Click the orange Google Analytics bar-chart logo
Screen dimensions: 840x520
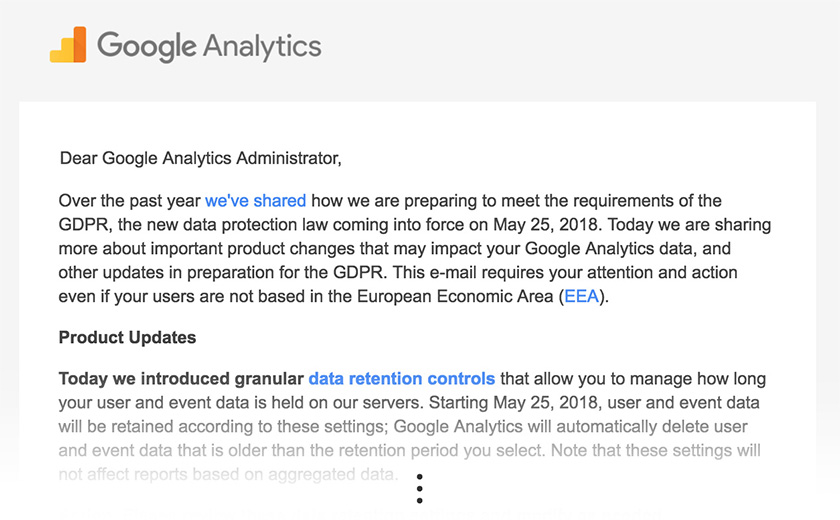68,44
